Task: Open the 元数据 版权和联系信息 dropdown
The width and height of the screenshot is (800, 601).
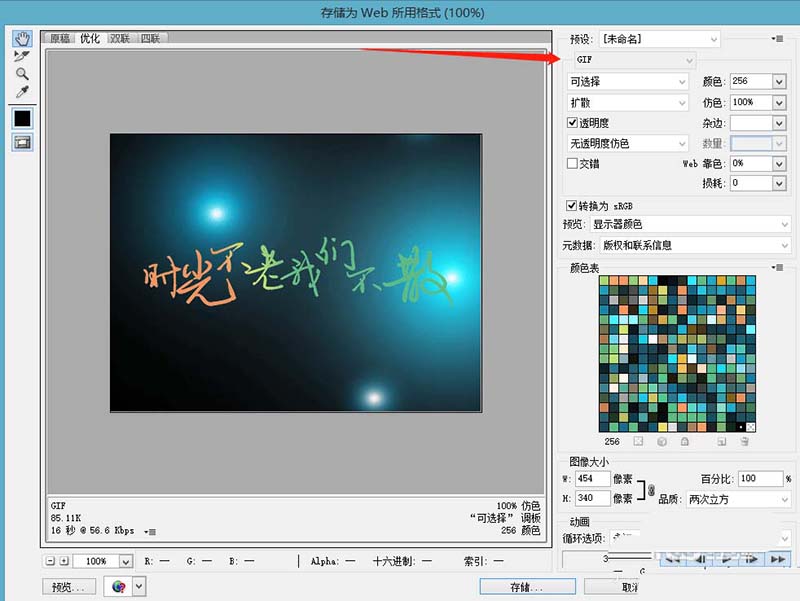Action: (x=695, y=245)
